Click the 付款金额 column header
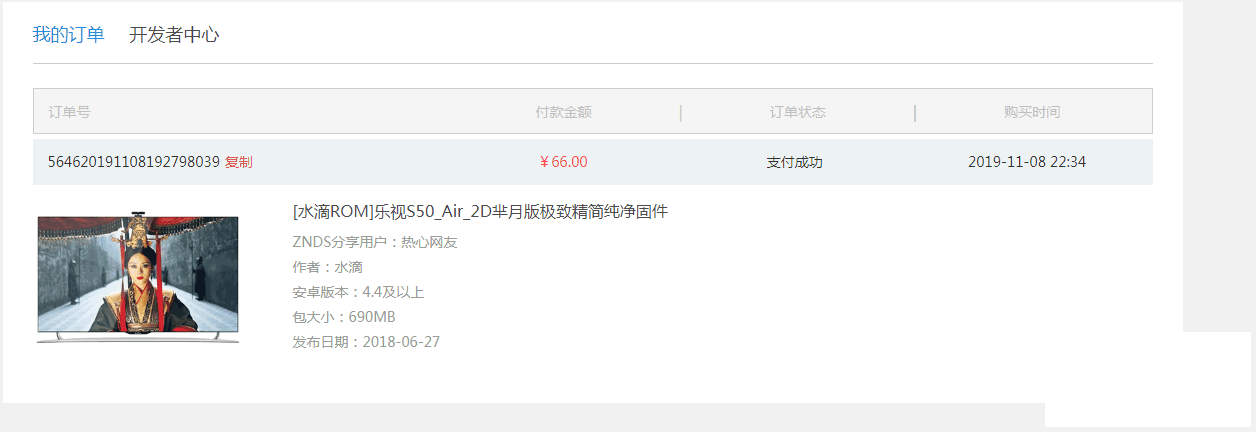 tap(564, 112)
